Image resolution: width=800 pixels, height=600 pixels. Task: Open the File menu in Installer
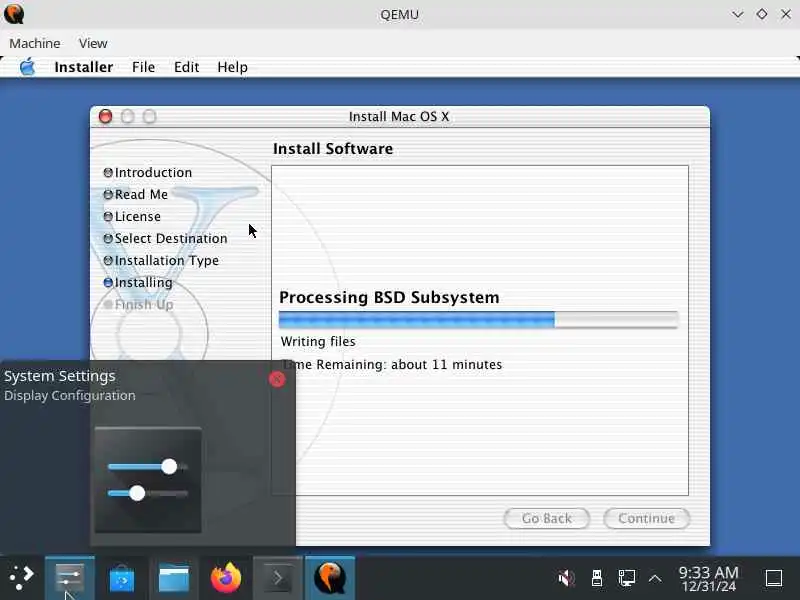tap(143, 67)
